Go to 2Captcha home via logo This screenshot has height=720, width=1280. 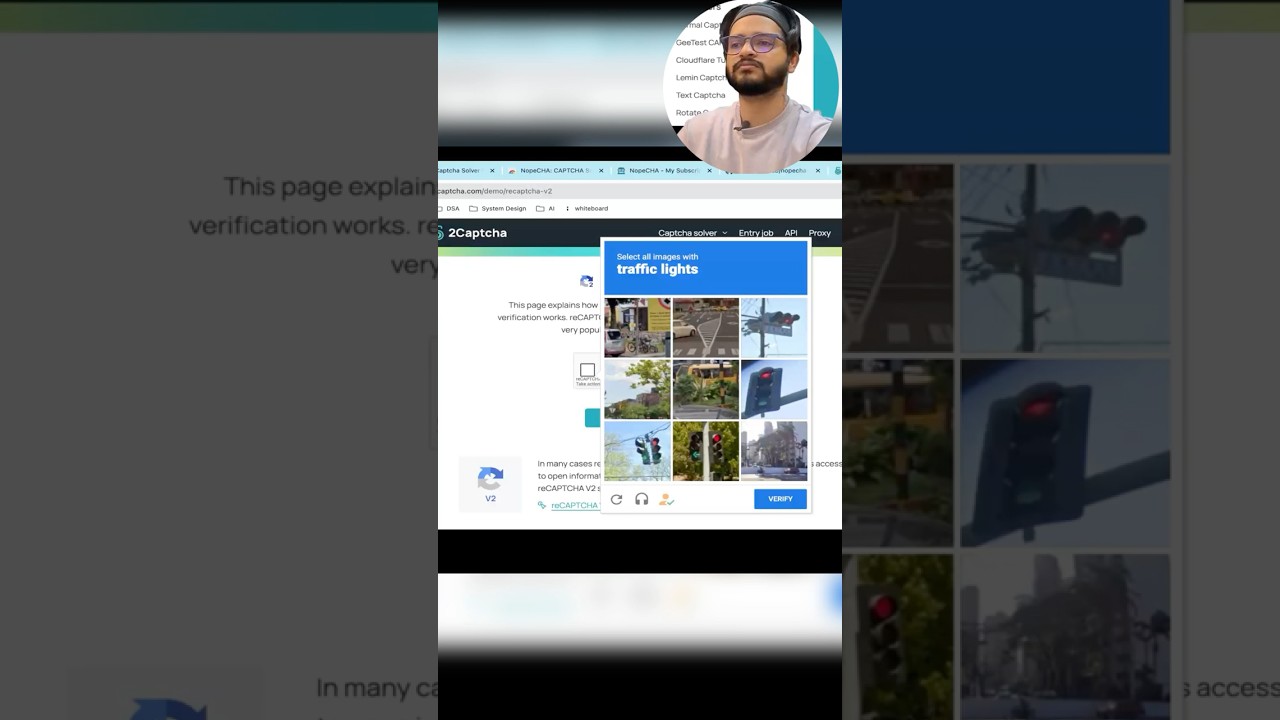click(473, 233)
